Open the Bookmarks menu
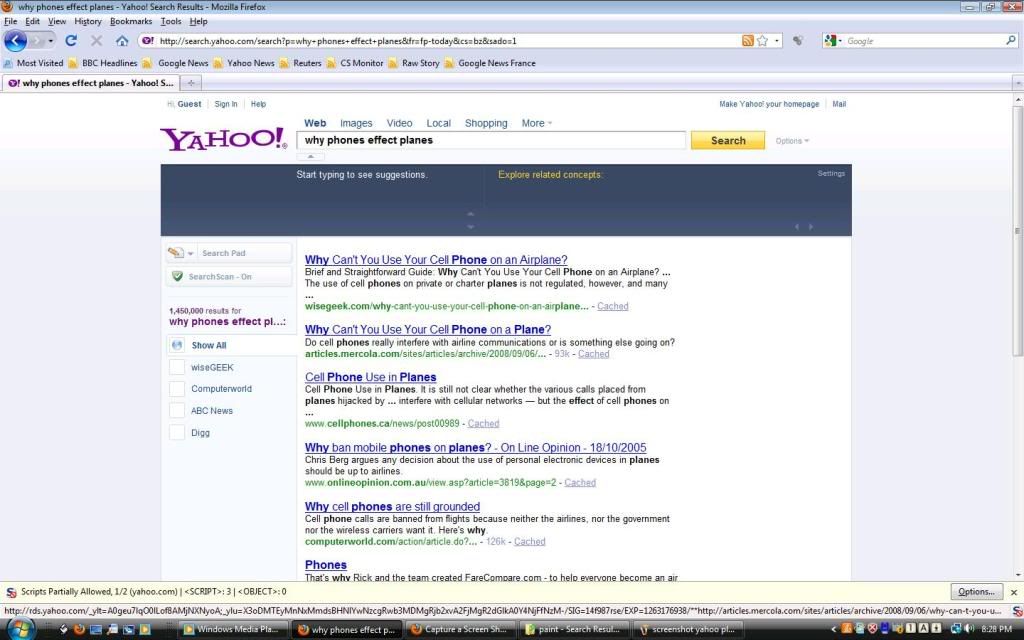Screen dimensions: 1024x640 [131, 21]
